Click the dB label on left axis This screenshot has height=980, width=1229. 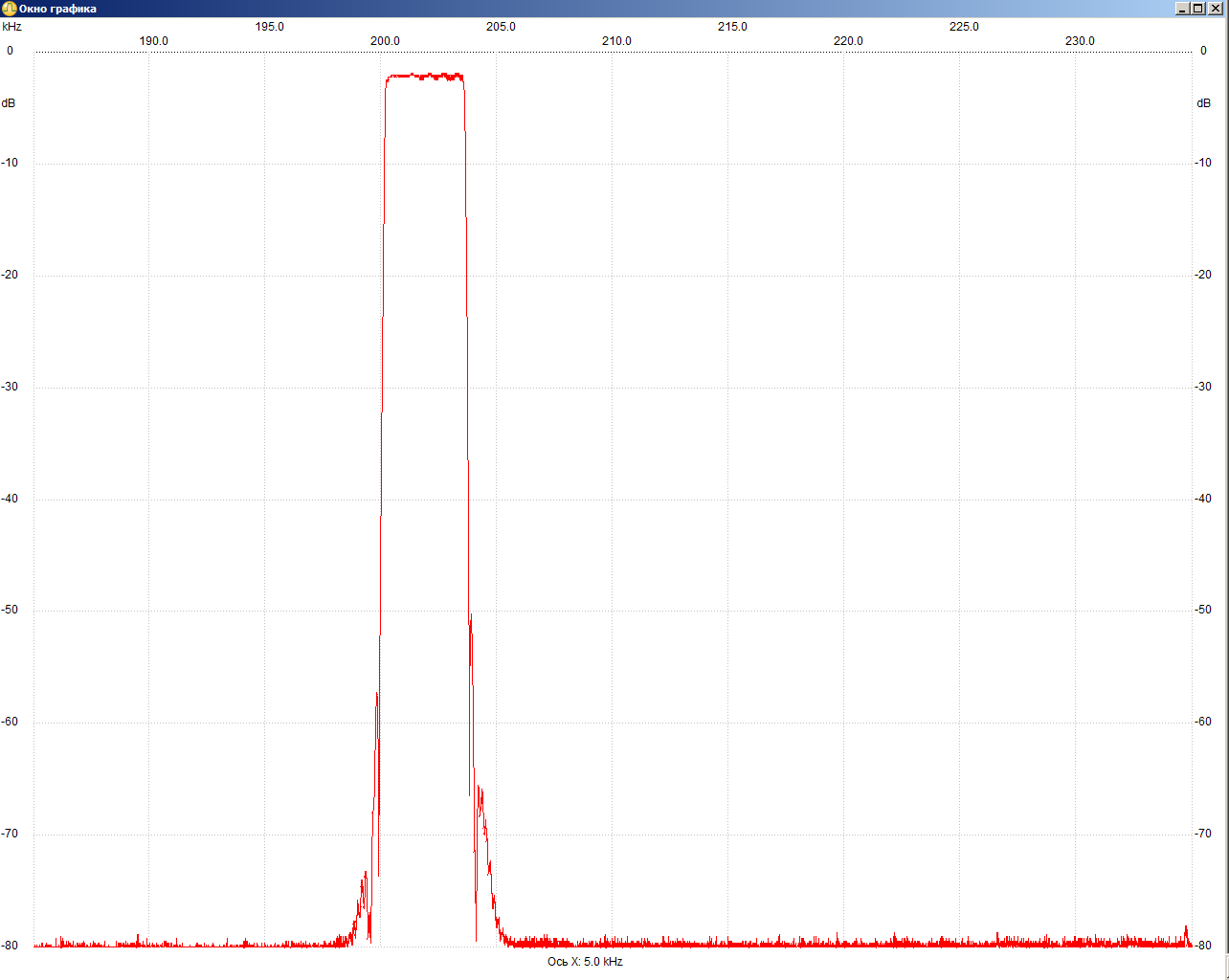(9, 103)
